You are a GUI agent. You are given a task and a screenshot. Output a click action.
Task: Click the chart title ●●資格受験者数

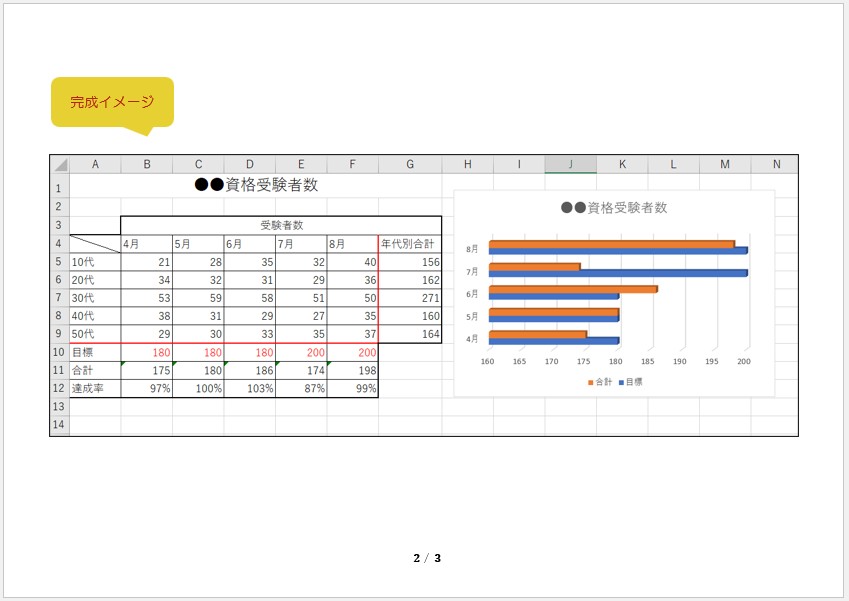point(614,208)
